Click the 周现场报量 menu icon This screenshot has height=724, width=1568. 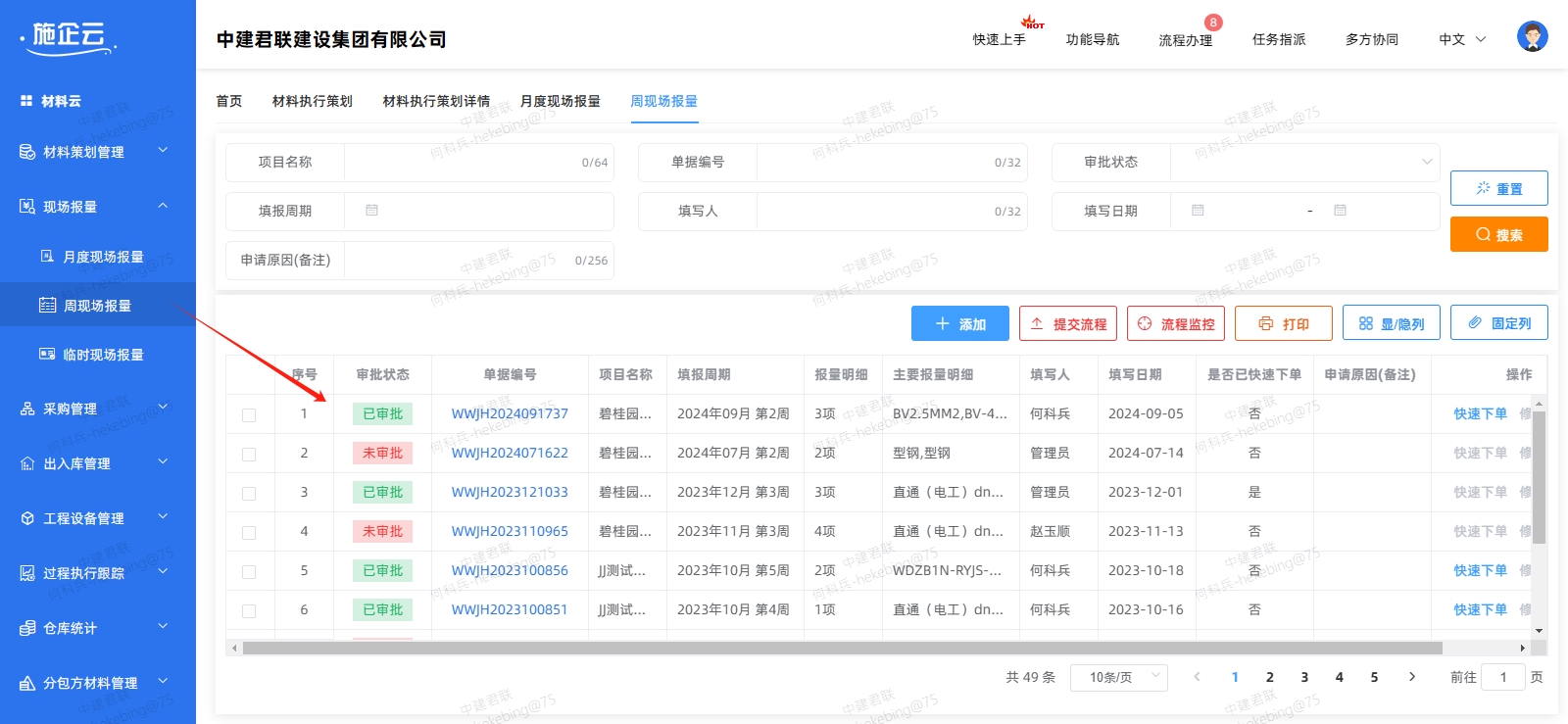point(47,306)
